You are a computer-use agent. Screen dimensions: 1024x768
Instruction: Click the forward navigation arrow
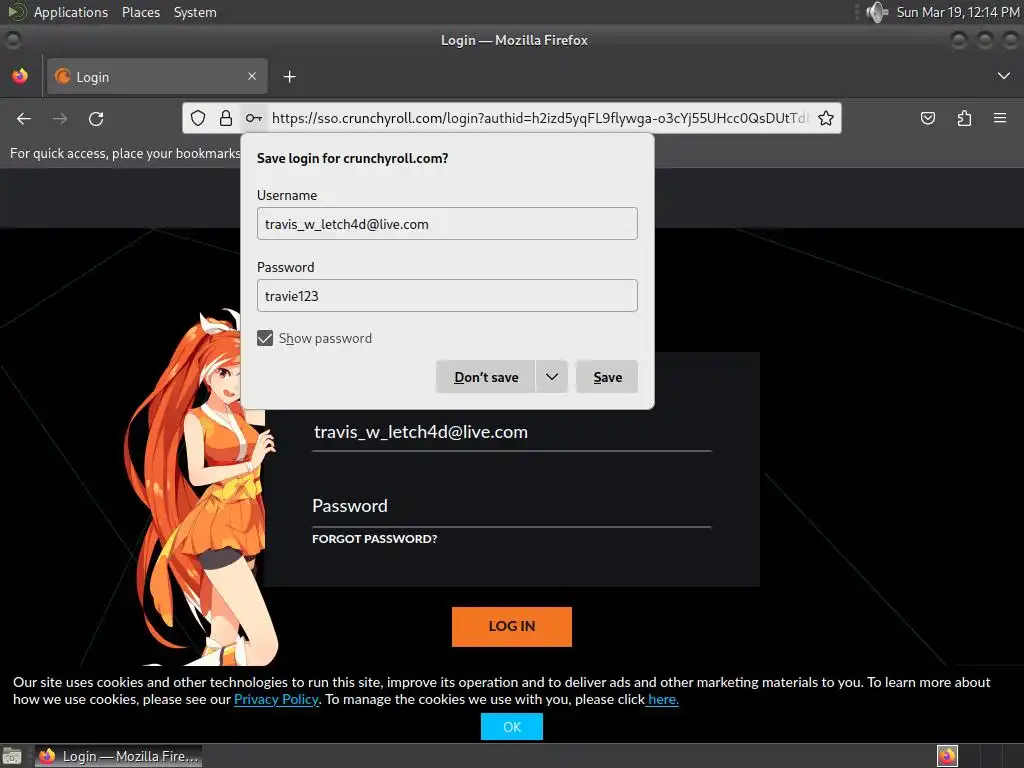coord(59,119)
